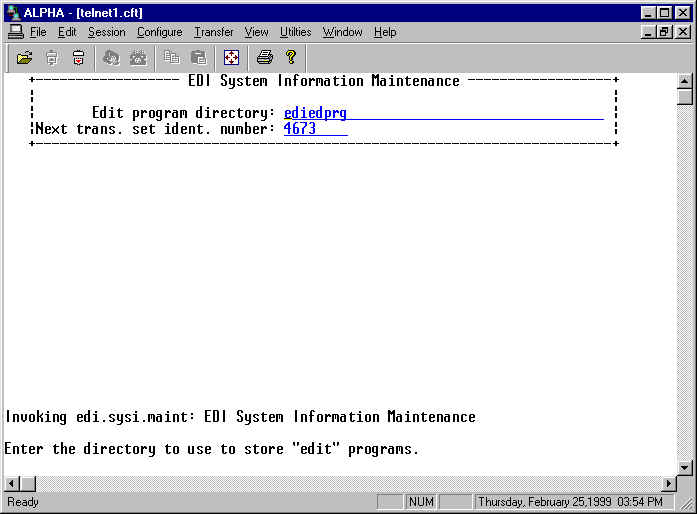The width and height of the screenshot is (697, 514).
Task: Click the Open session folder icon
Action: coord(25,58)
